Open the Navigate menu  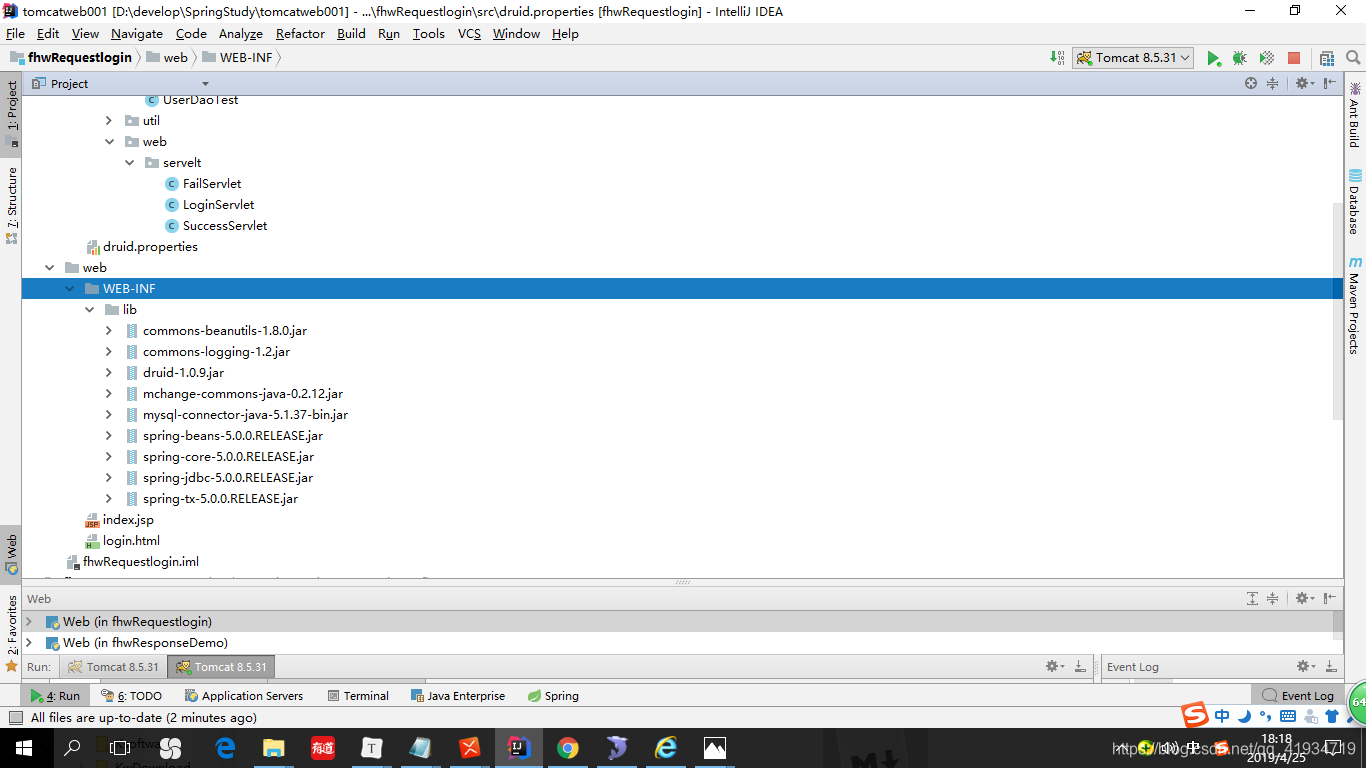pyautogui.click(x=136, y=33)
